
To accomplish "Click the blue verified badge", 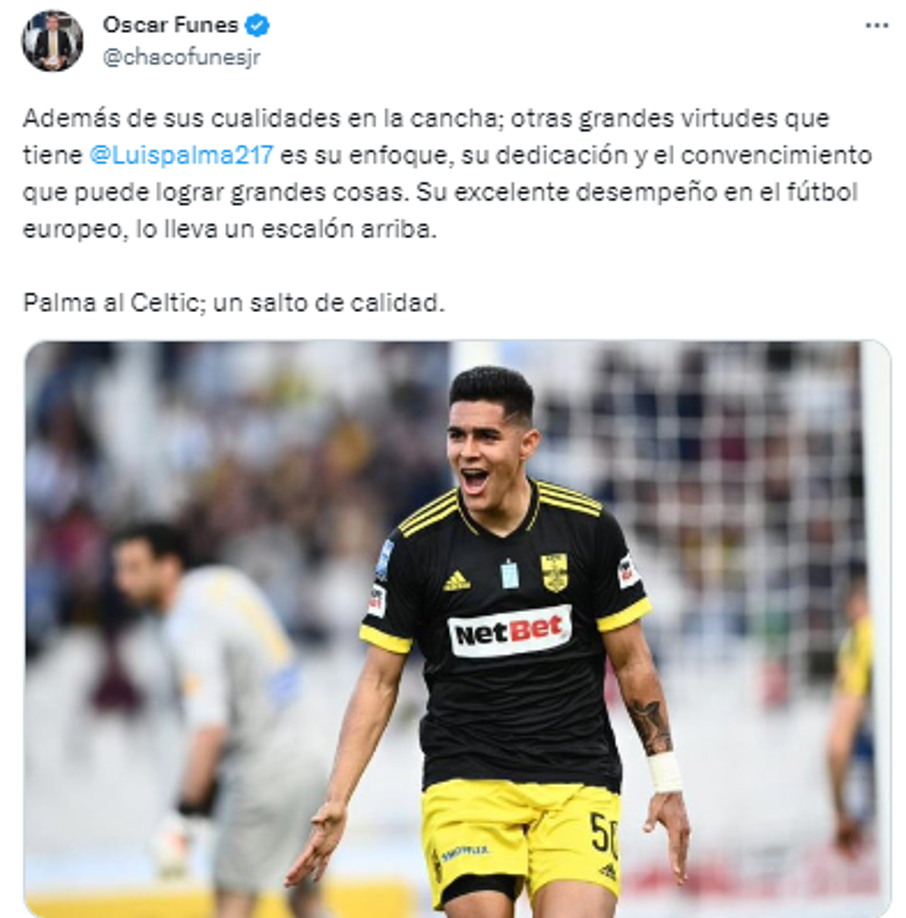I will pos(257,25).
